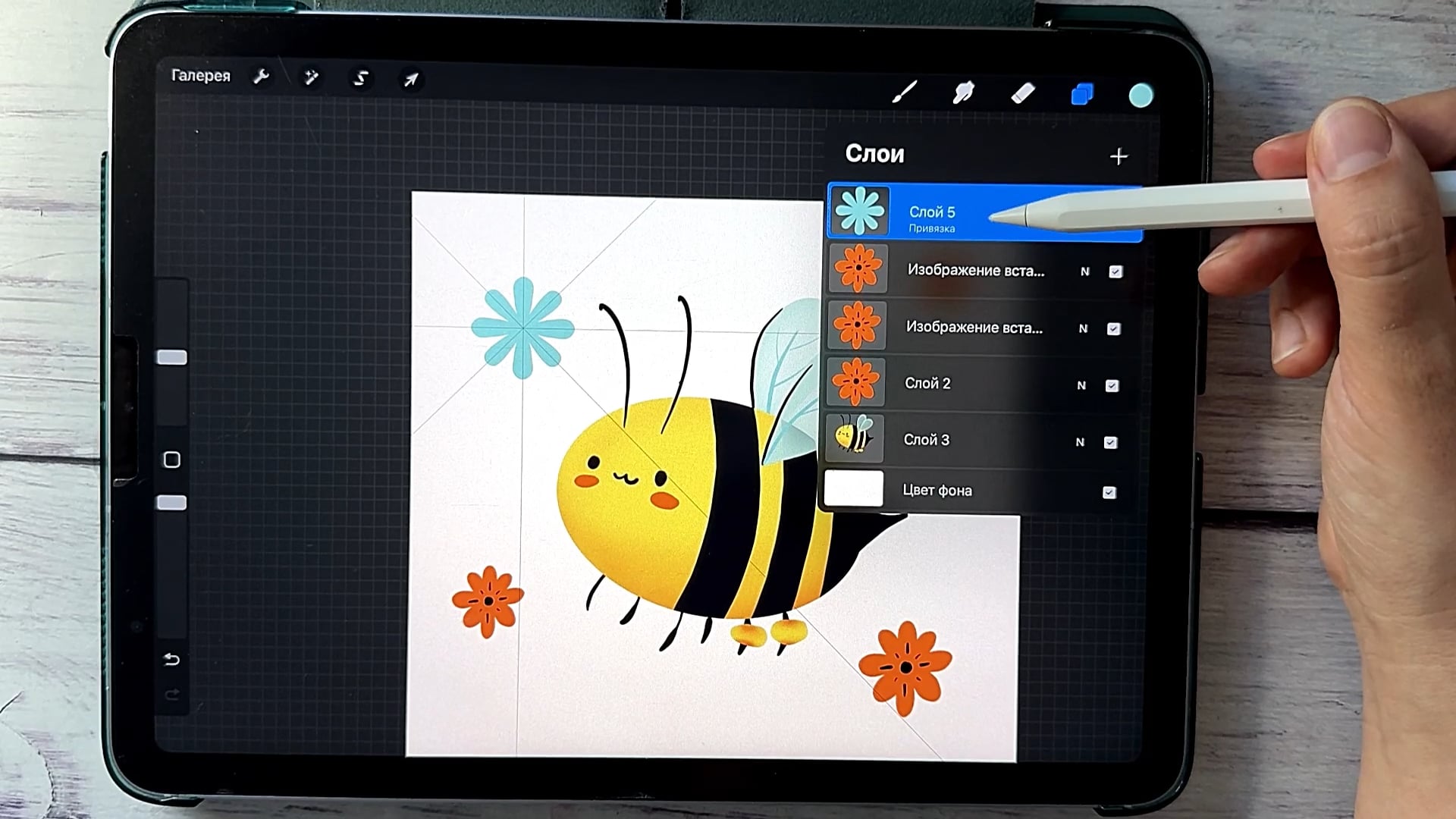Select the Selection tool
1456x819 pixels.
(361, 78)
